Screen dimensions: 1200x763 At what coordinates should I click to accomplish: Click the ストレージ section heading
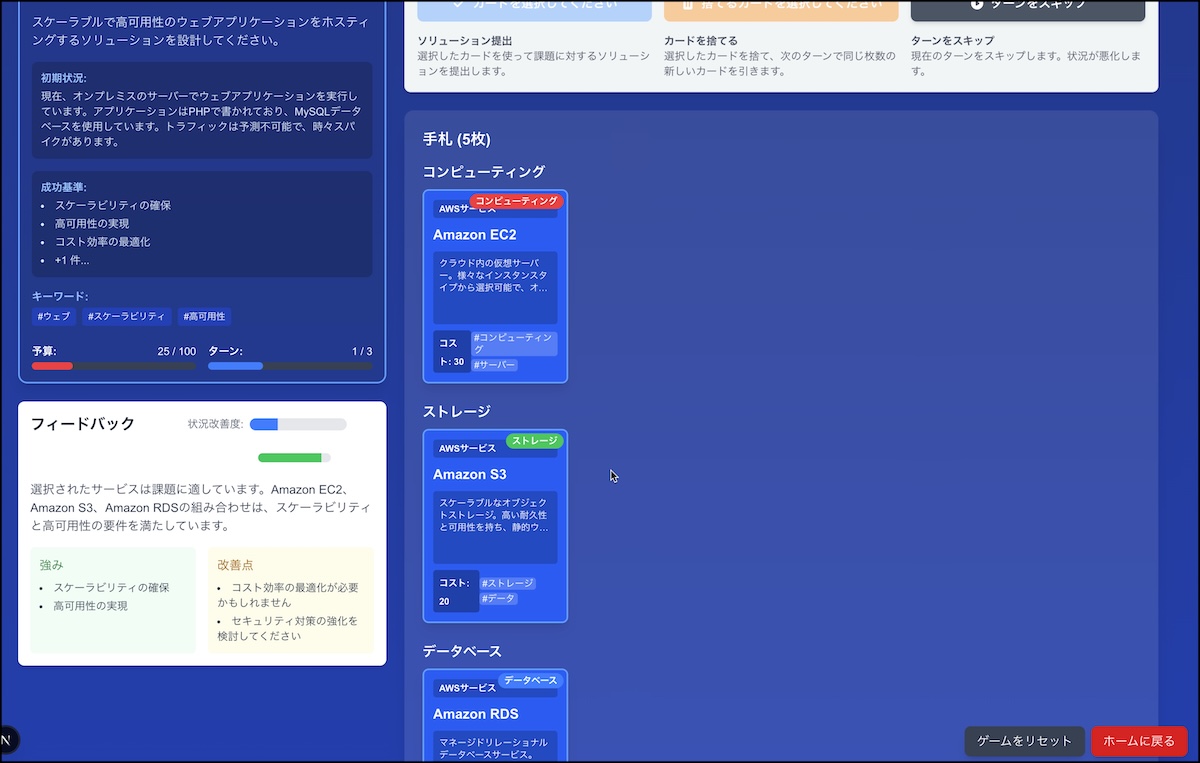pyautogui.click(x=457, y=411)
